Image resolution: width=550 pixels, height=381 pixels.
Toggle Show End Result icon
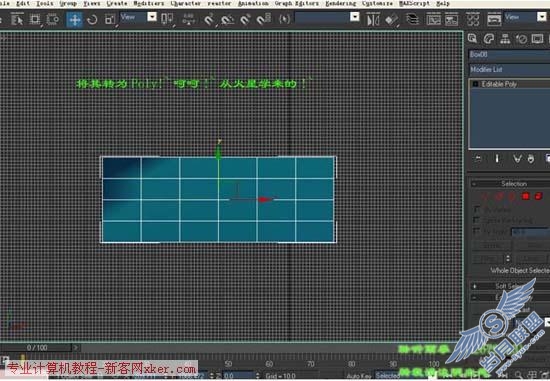(497, 159)
